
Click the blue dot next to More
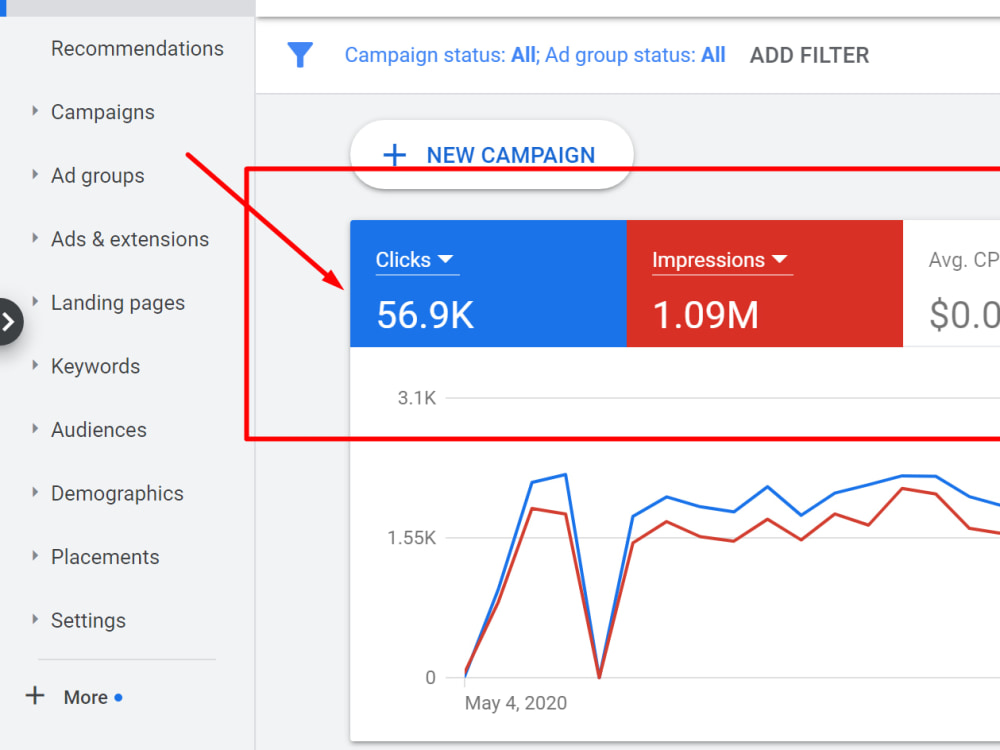point(118,698)
